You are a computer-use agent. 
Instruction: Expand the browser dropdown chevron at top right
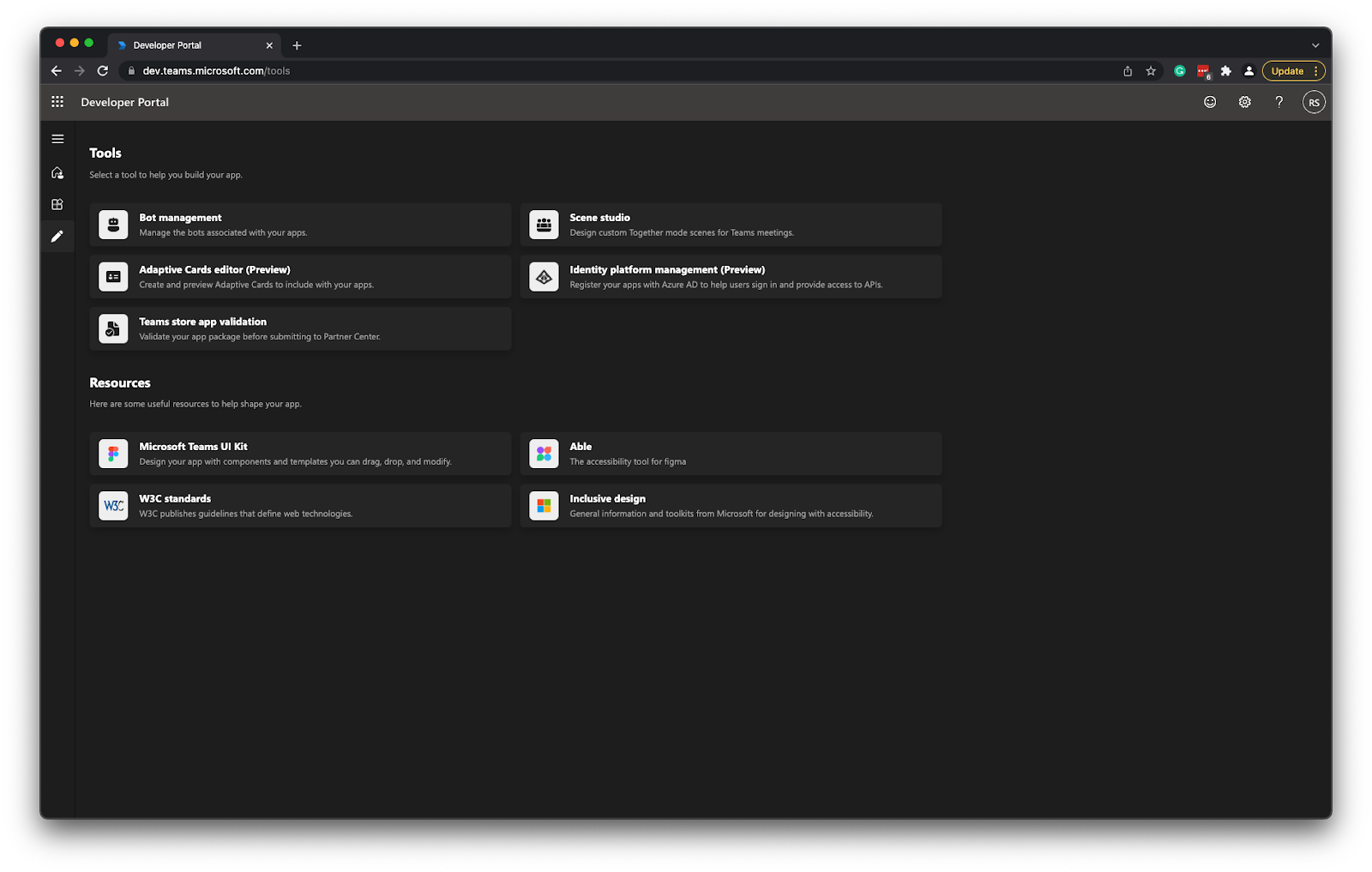point(1317,45)
